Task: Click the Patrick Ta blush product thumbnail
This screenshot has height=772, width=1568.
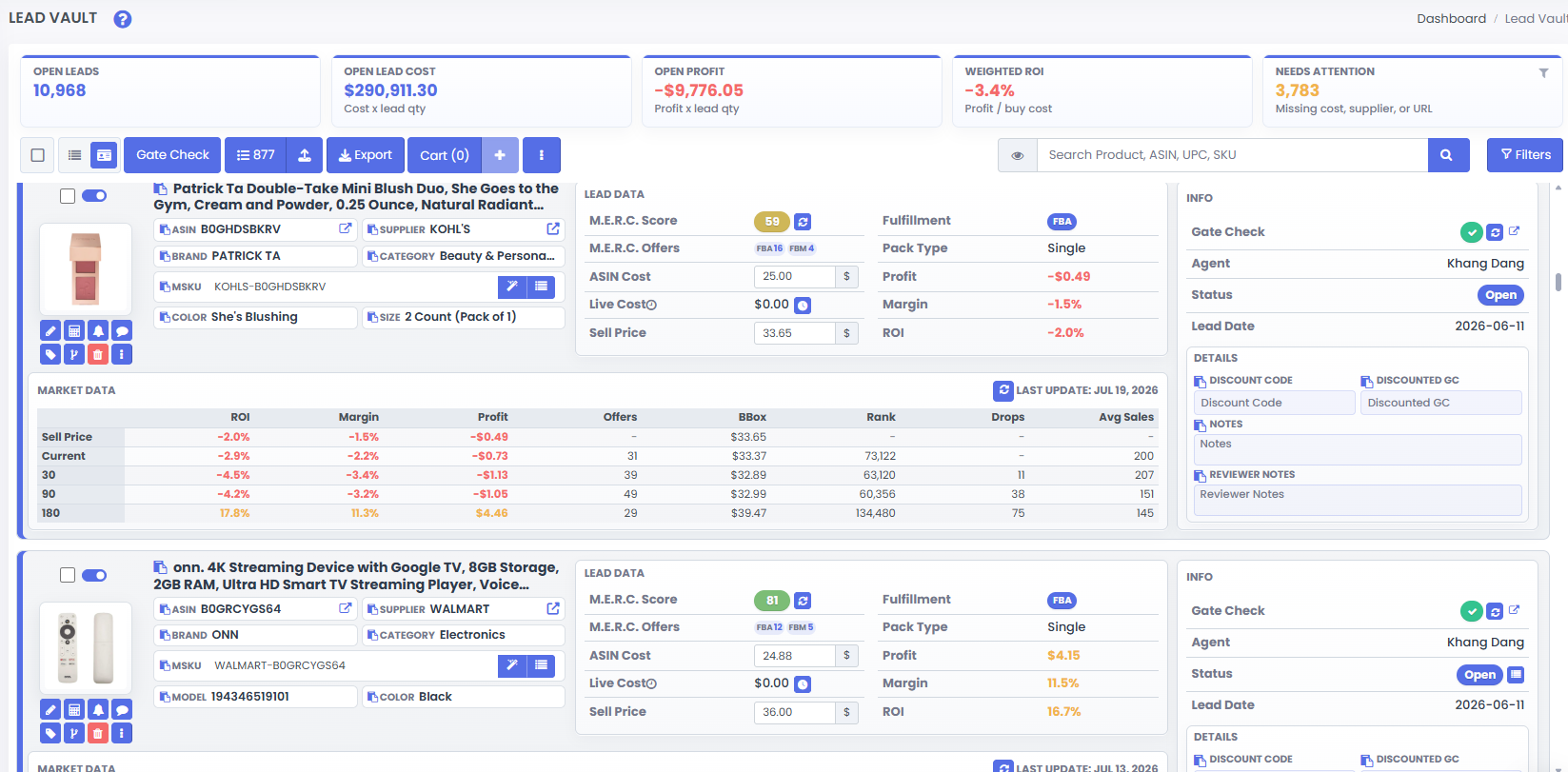Action: pos(86,268)
